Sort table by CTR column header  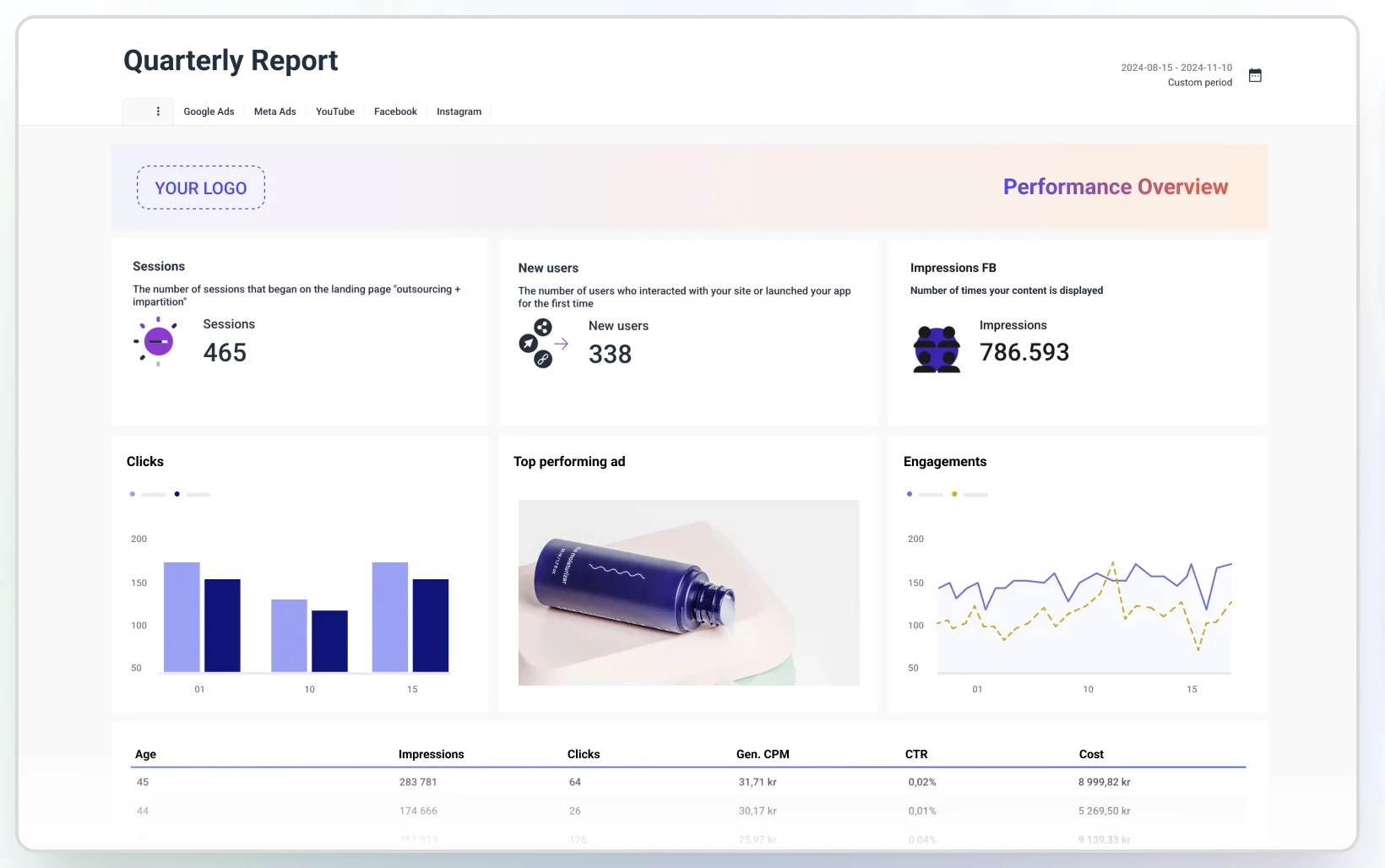[916, 754]
